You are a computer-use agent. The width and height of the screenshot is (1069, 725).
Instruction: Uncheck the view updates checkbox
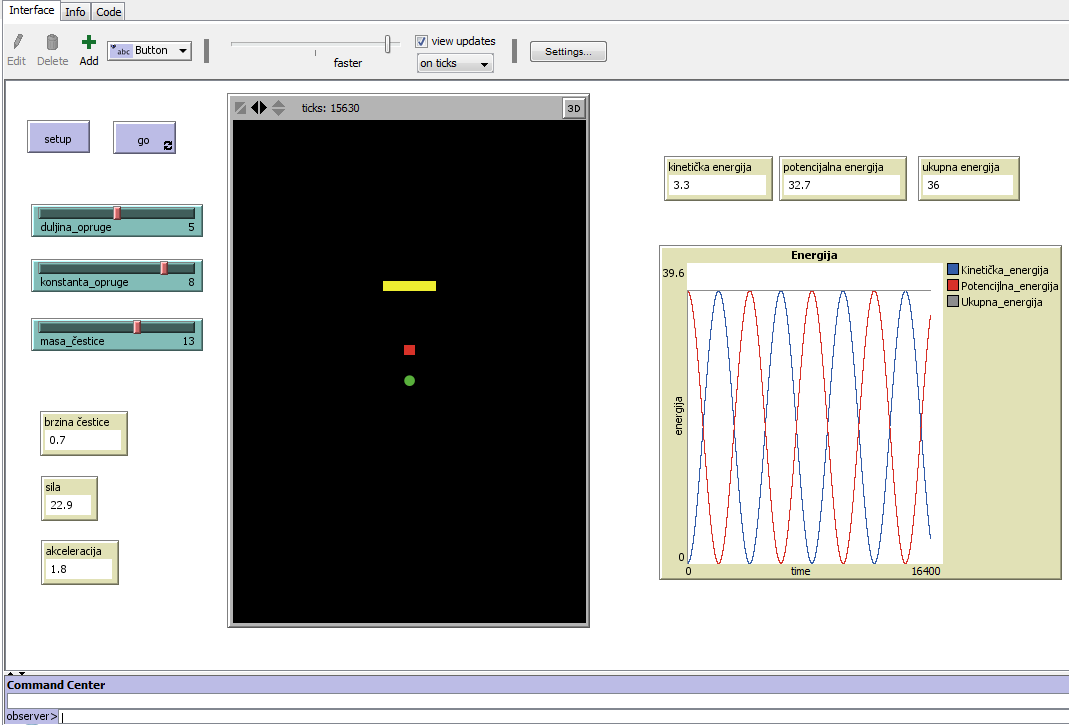tap(422, 42)
